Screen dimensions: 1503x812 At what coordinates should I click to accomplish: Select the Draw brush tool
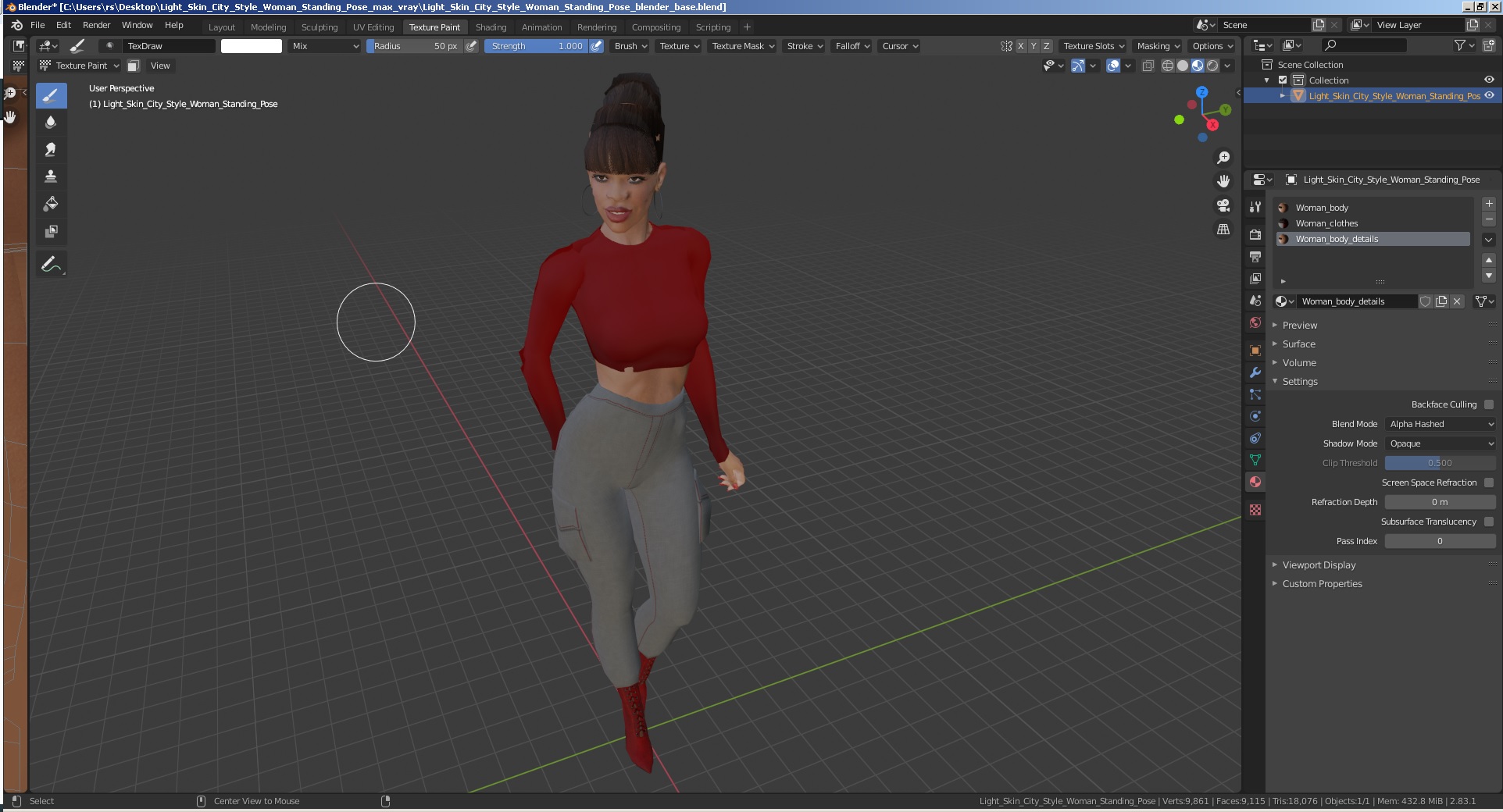(51, 96)
